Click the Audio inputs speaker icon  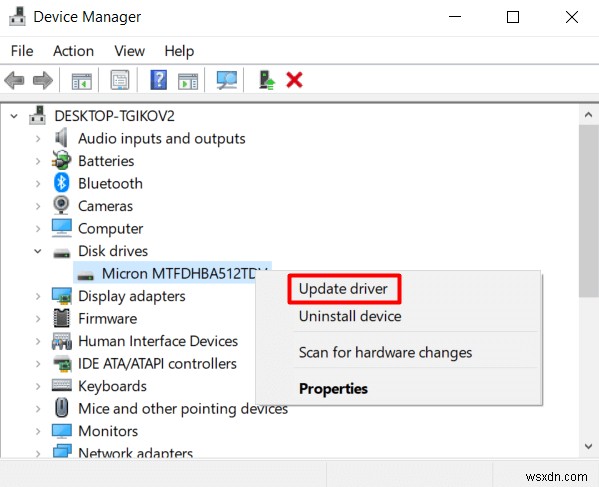61,138
